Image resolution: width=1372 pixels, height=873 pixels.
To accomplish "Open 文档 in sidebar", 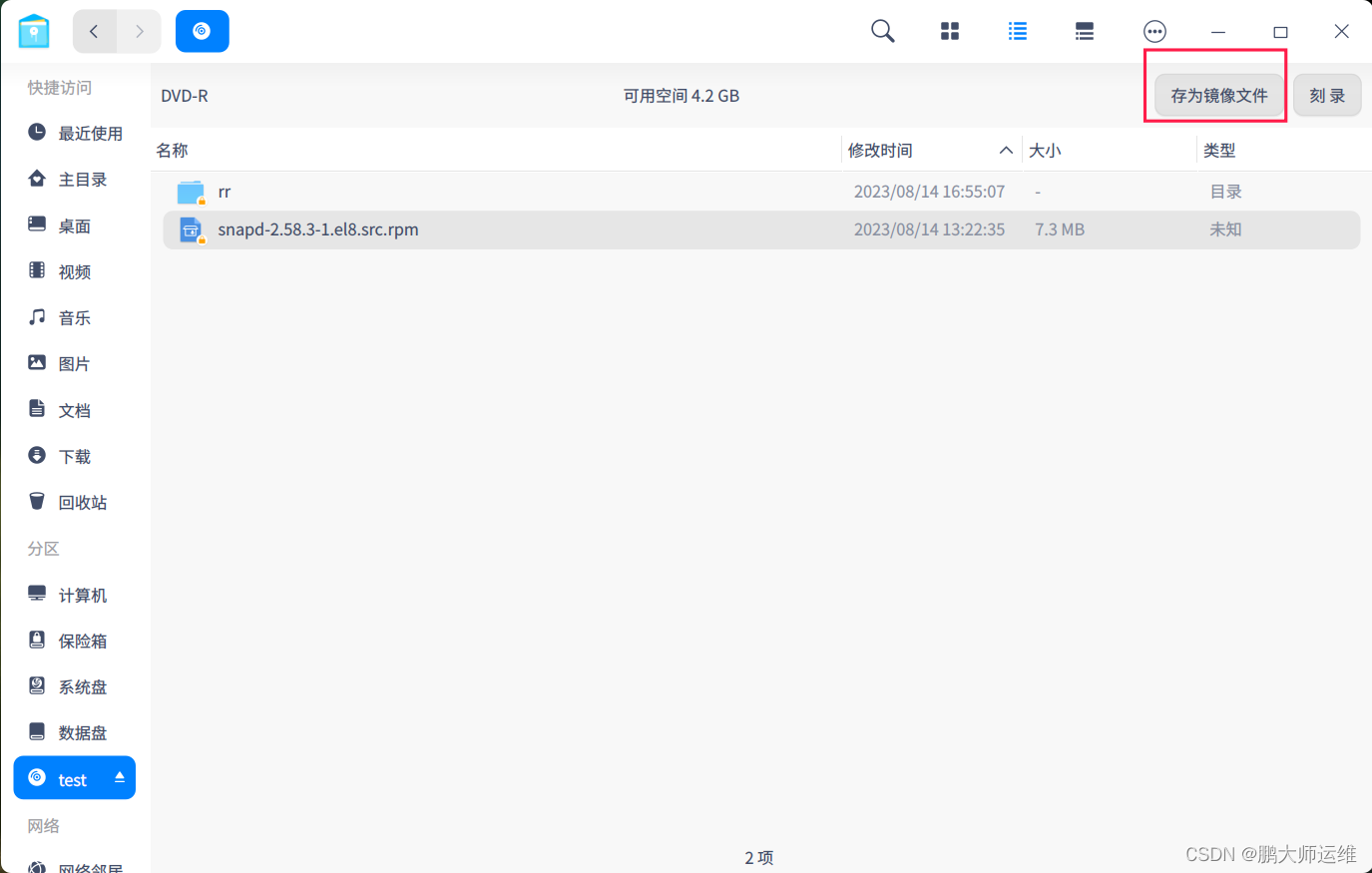I will (x=75, y=410).
